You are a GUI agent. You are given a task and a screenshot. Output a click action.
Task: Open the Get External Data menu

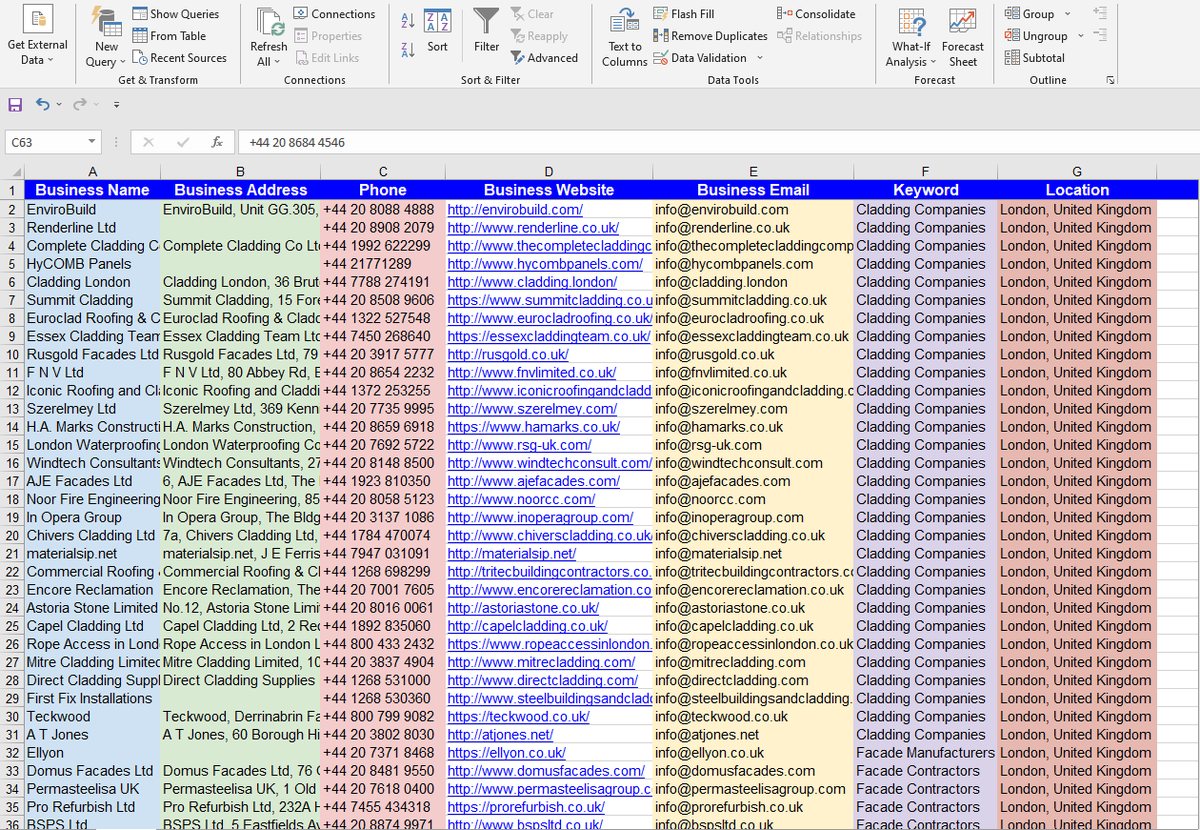[x=37, y=36]
